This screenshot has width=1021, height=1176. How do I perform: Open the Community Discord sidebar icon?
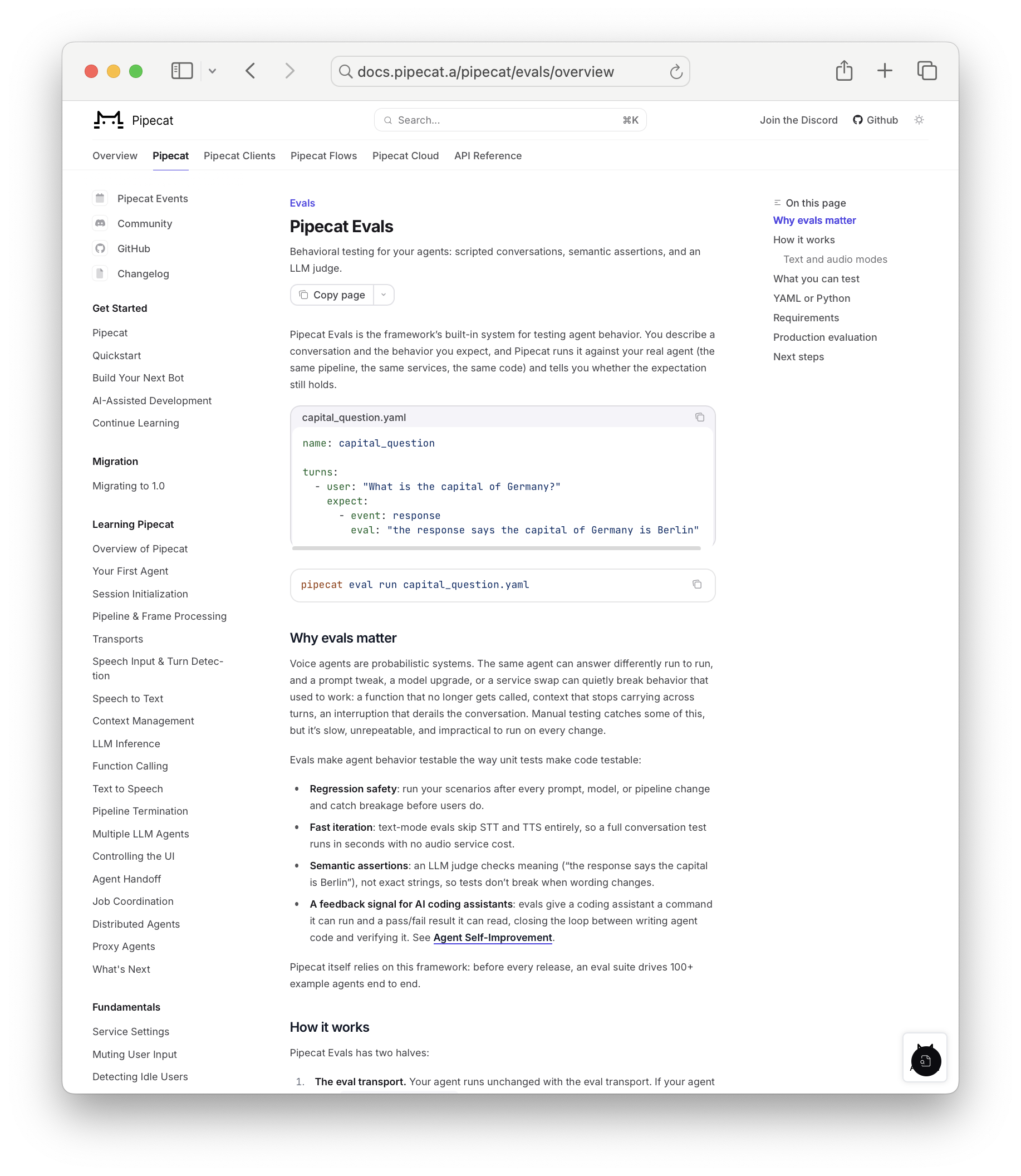click(100, 223)
